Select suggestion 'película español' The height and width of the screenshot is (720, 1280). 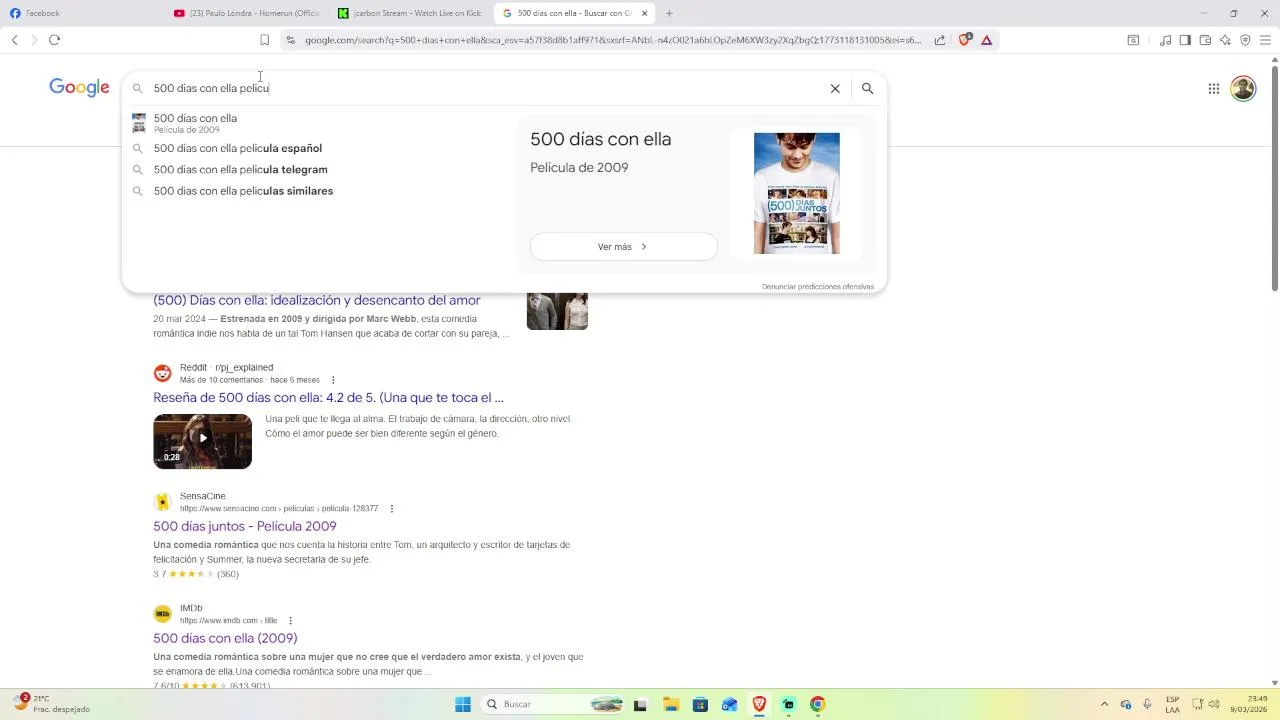pos(320,148)
